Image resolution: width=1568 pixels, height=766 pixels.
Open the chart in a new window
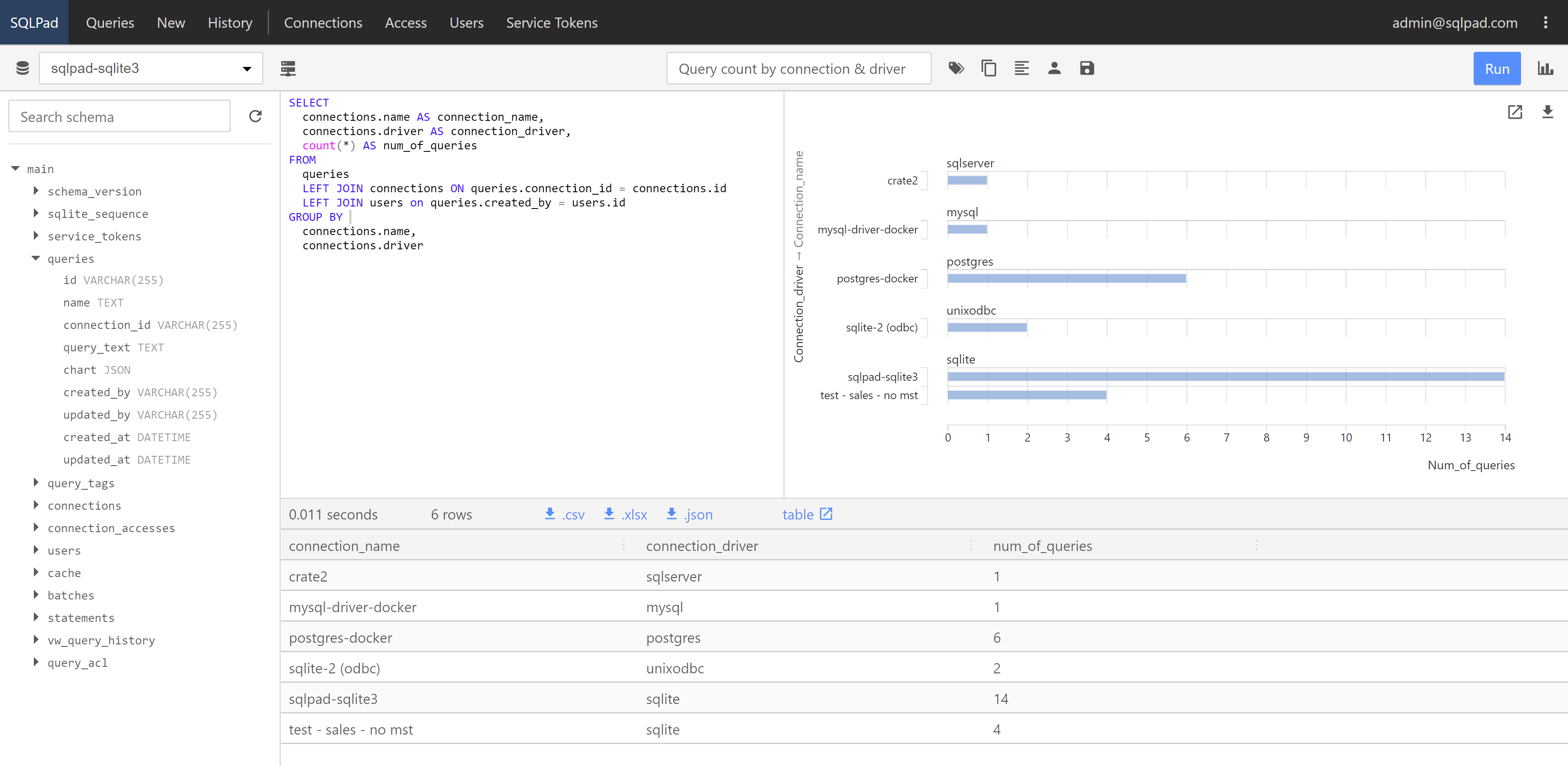tap(1515, 112)
